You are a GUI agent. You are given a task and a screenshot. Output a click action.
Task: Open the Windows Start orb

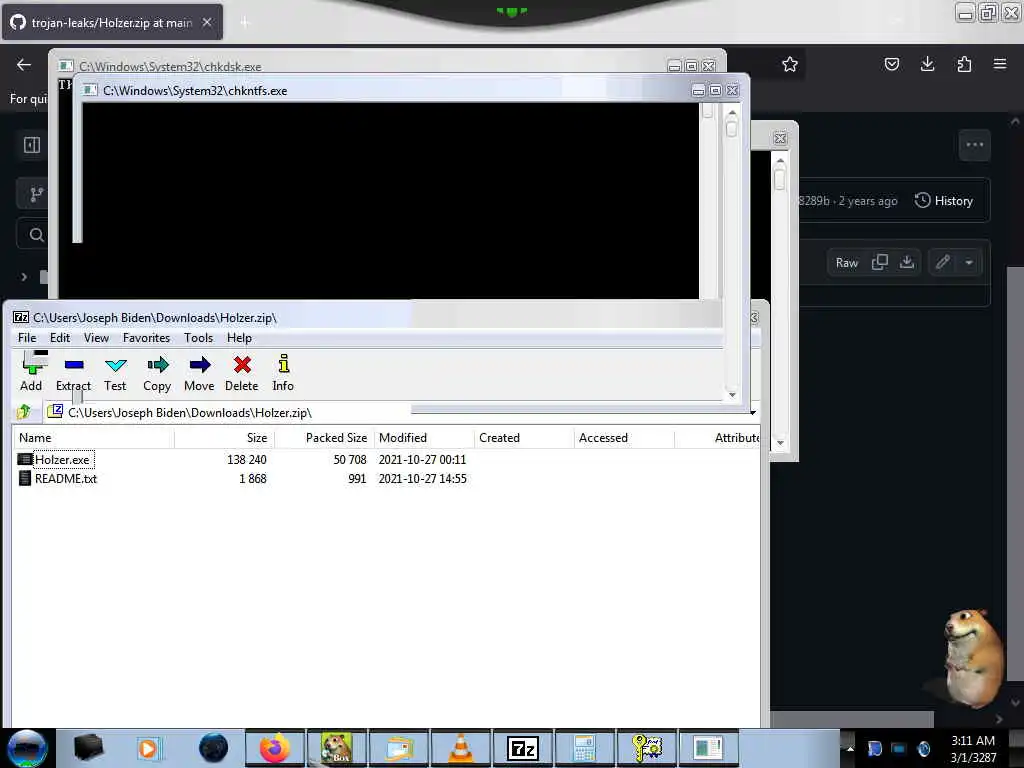click(x=27, y=748)
